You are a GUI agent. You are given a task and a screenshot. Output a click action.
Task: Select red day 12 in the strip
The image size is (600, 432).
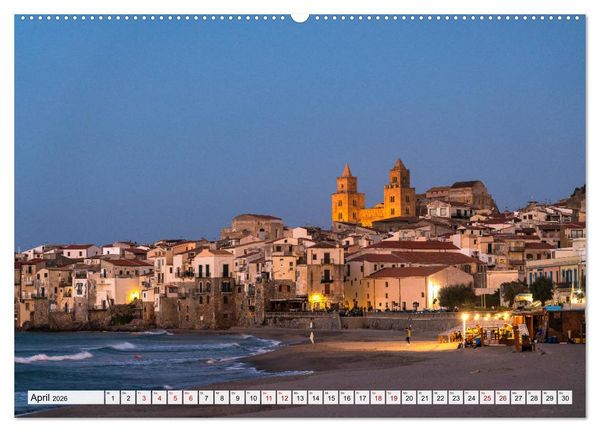coord(284,398)
